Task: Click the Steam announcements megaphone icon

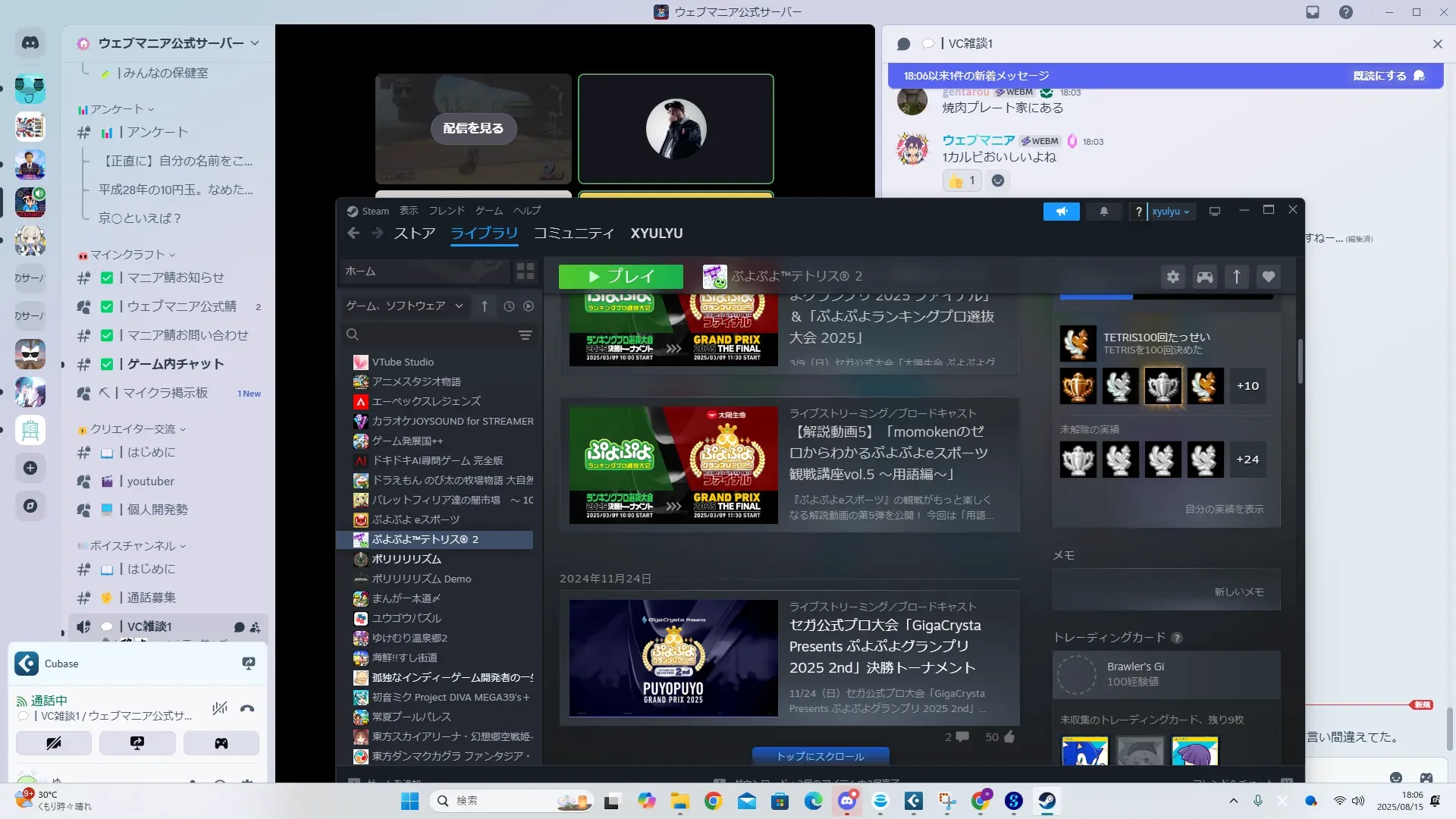Action: 1061,212
